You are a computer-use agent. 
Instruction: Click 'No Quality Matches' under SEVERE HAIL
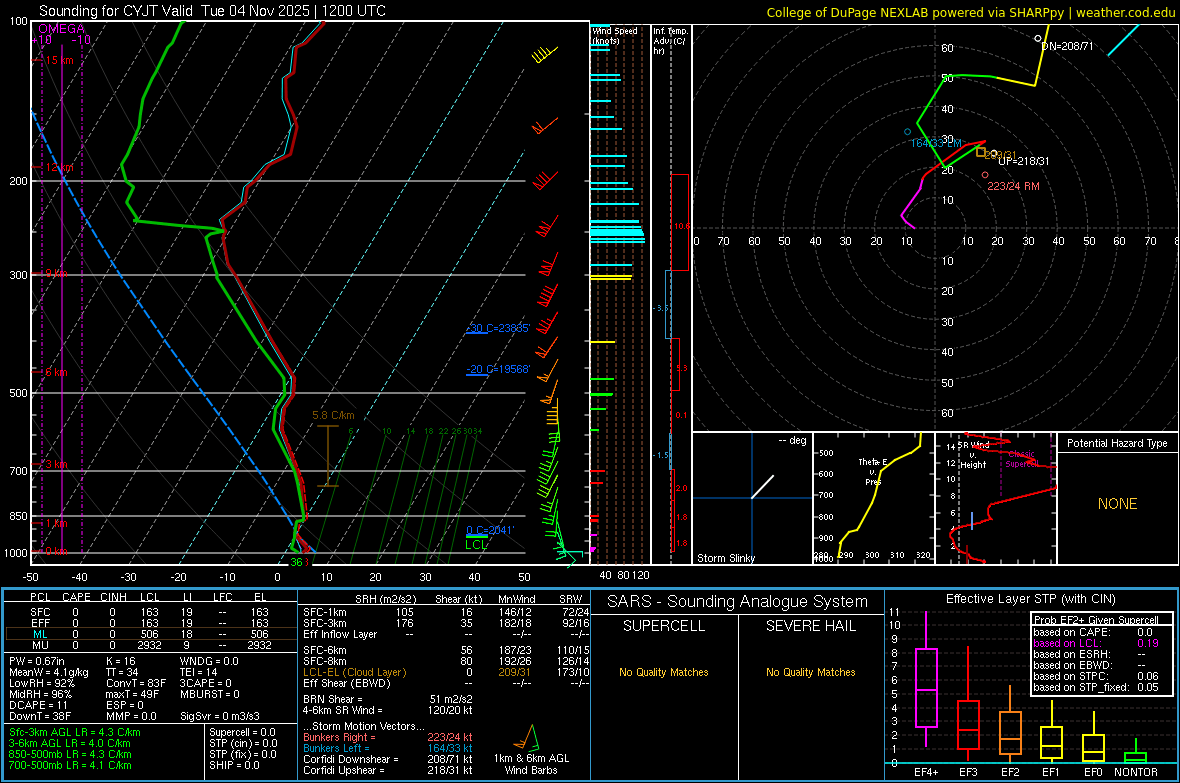(x=810, y=672)
